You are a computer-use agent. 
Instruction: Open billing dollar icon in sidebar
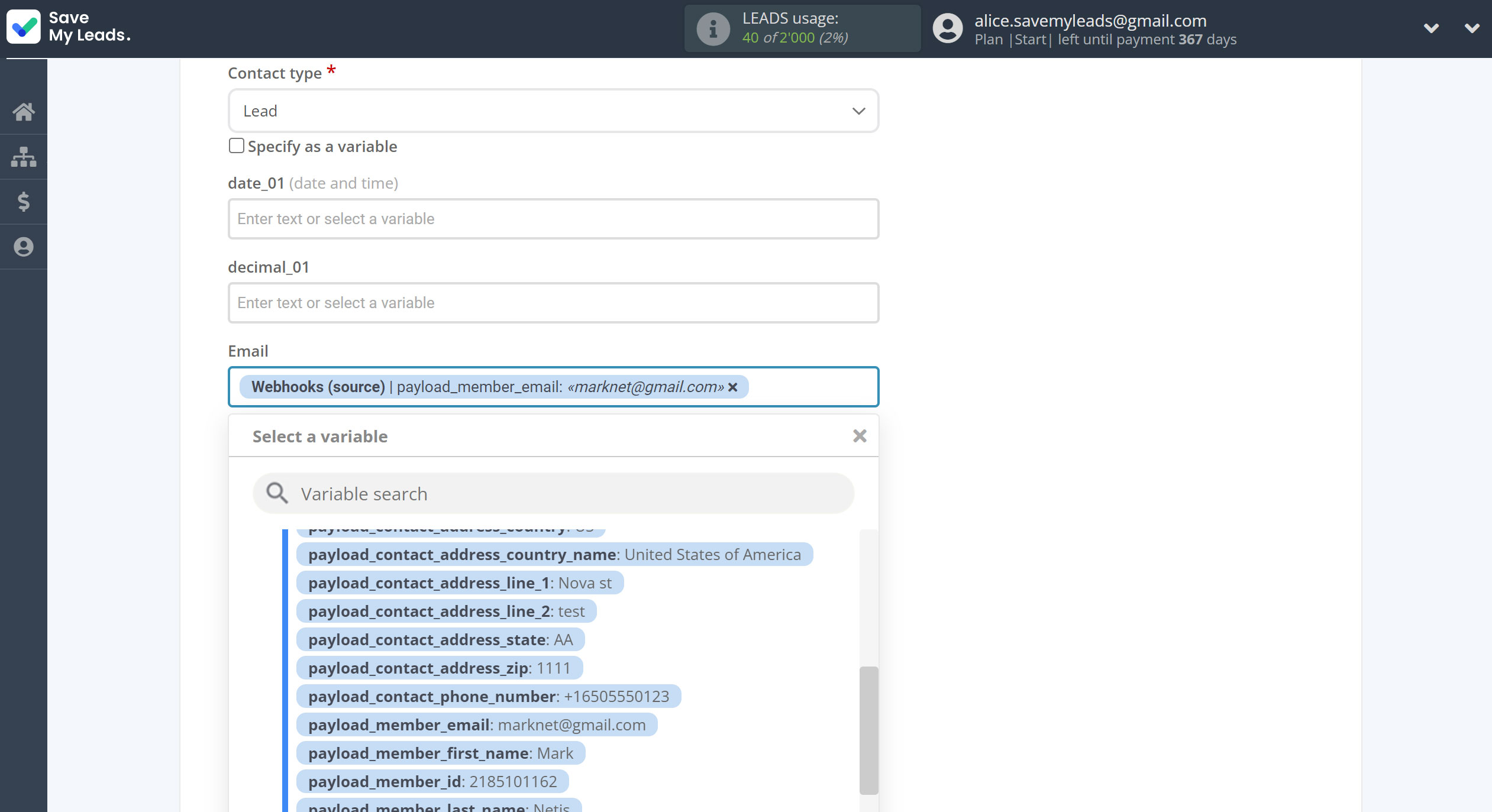click(x=24, y=202)
